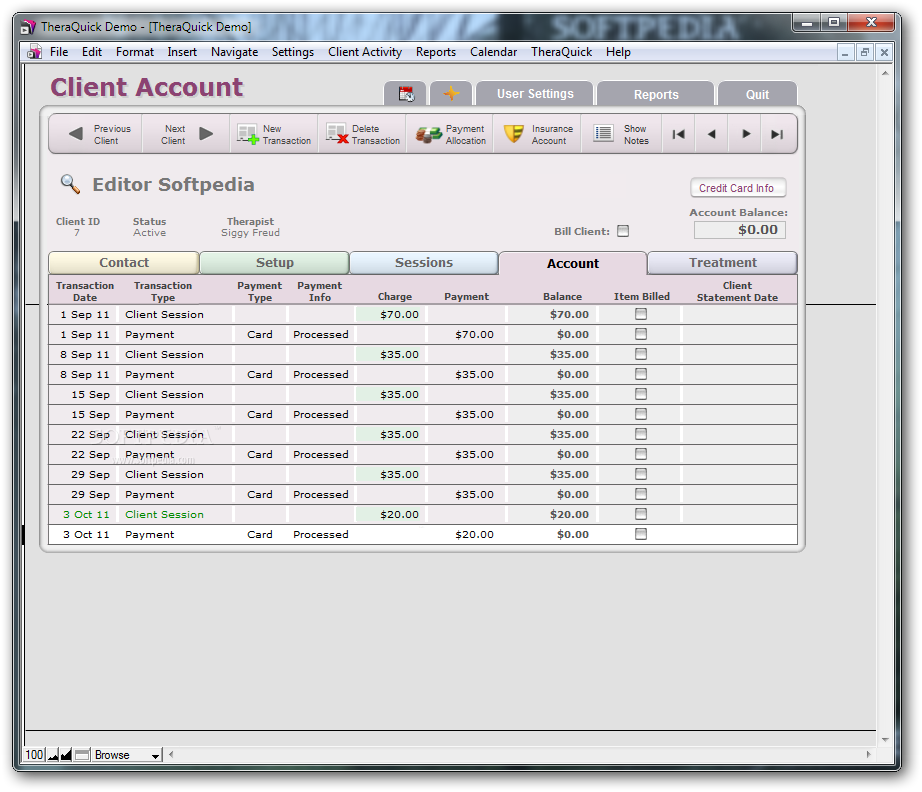Check Item Billed for 22 Sep Client Session
922x792 pixels.
pos(641,434)
